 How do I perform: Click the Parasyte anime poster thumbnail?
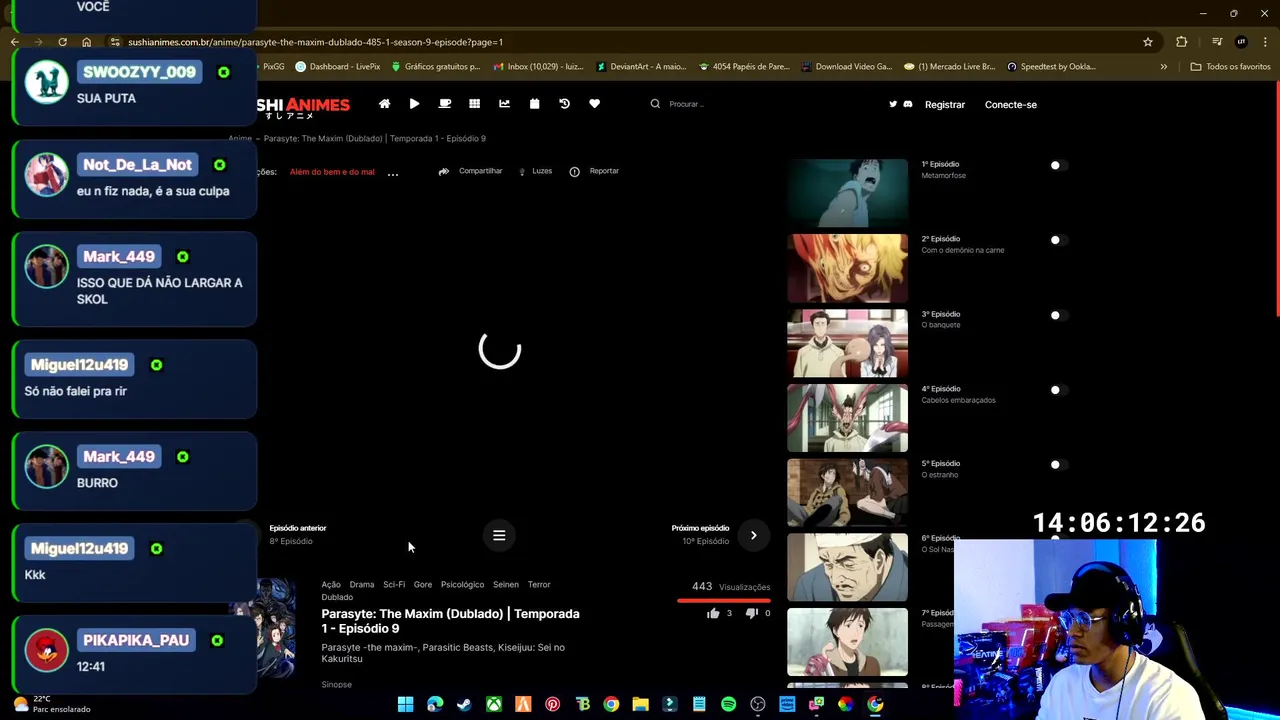(277, 628)
